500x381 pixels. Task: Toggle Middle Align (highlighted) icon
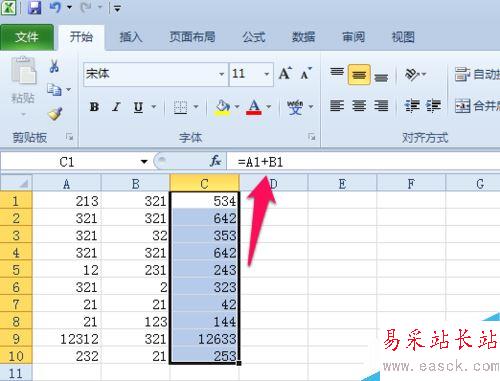(x=359, y=75)
